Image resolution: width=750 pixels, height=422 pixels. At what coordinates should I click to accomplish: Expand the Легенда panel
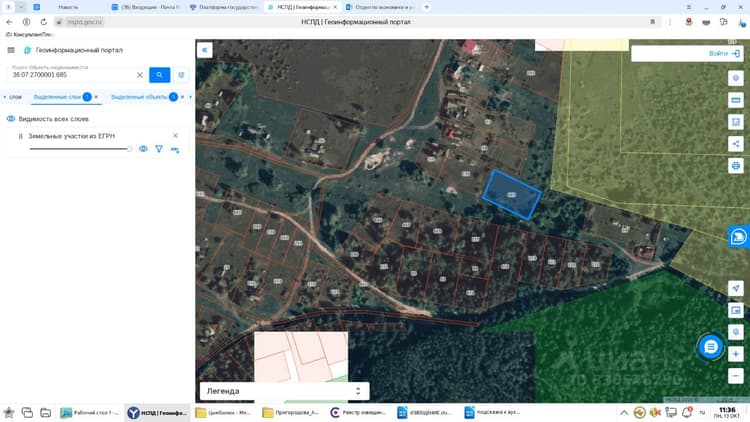click(x=284, y=391)
